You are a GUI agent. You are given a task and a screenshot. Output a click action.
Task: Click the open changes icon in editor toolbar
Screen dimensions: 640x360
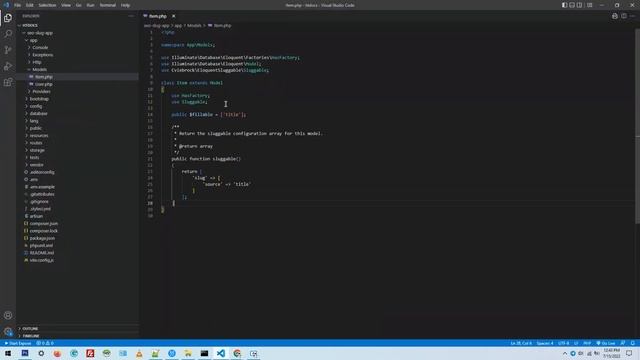(615, 16)
